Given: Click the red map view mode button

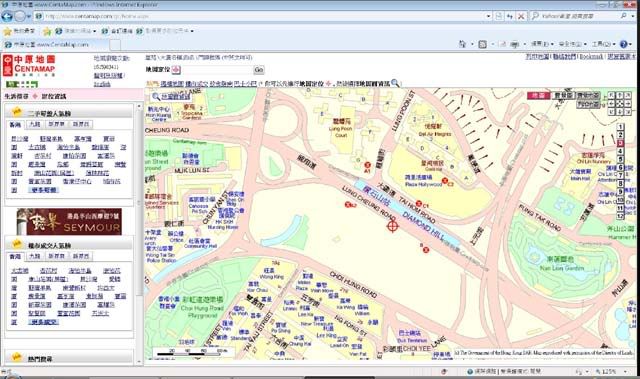Looking at the screenshot, I should tap(539, 95).
